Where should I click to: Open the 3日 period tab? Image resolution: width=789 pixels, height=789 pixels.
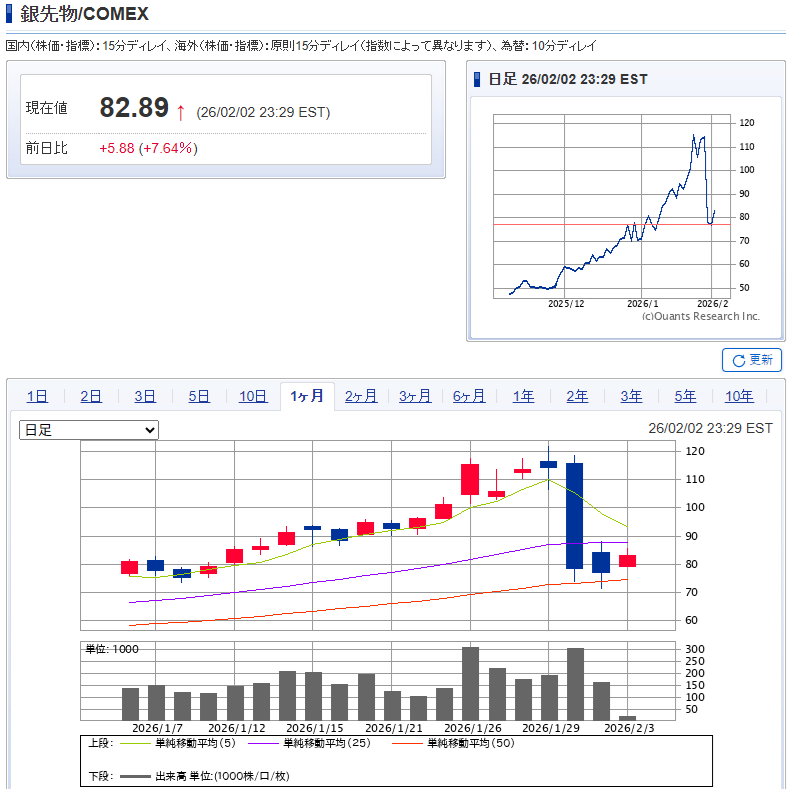click(145, 396)
